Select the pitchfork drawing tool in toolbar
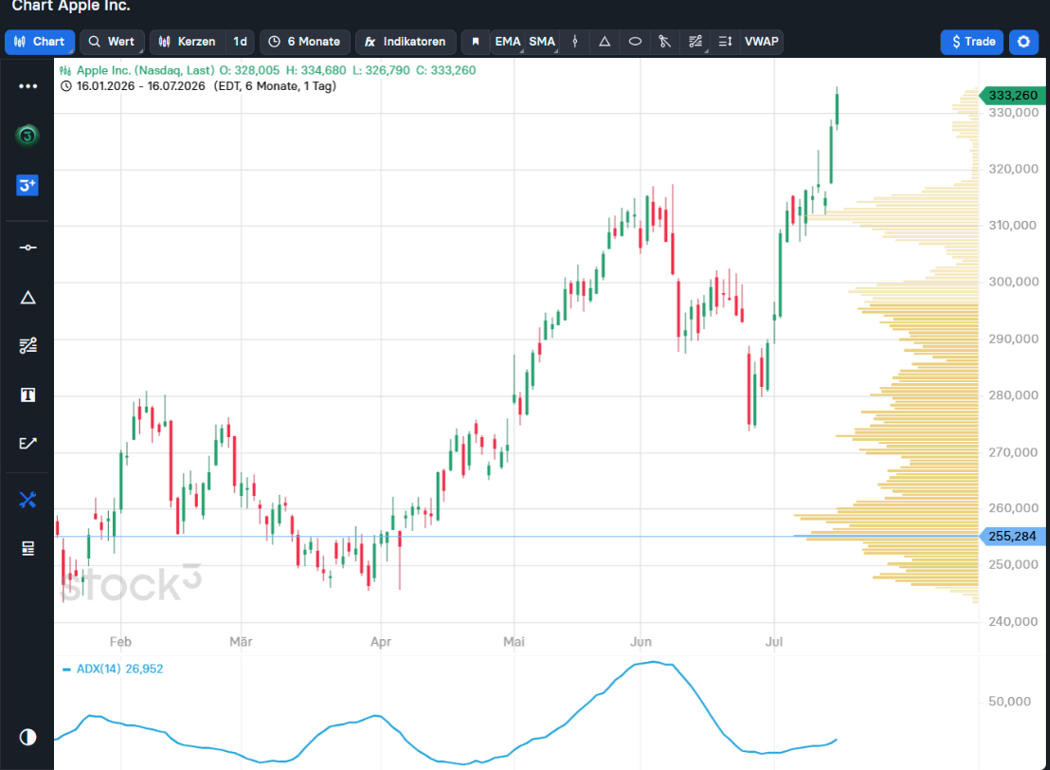Viewport: 1050px width, 770px height. click(x=664, y=42)
